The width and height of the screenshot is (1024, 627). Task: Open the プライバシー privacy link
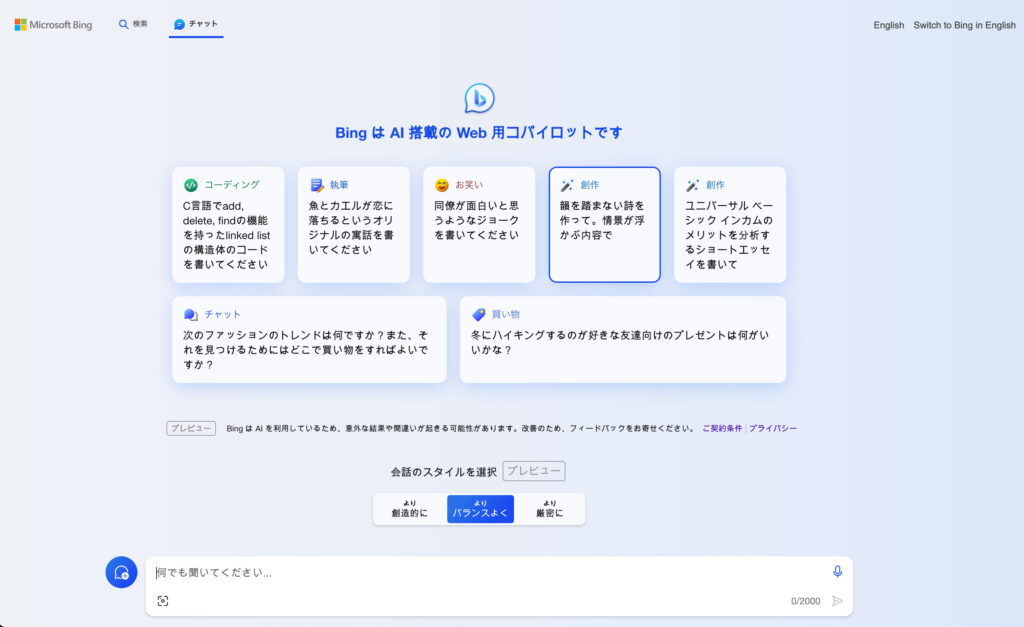click(x=773, y=428)
